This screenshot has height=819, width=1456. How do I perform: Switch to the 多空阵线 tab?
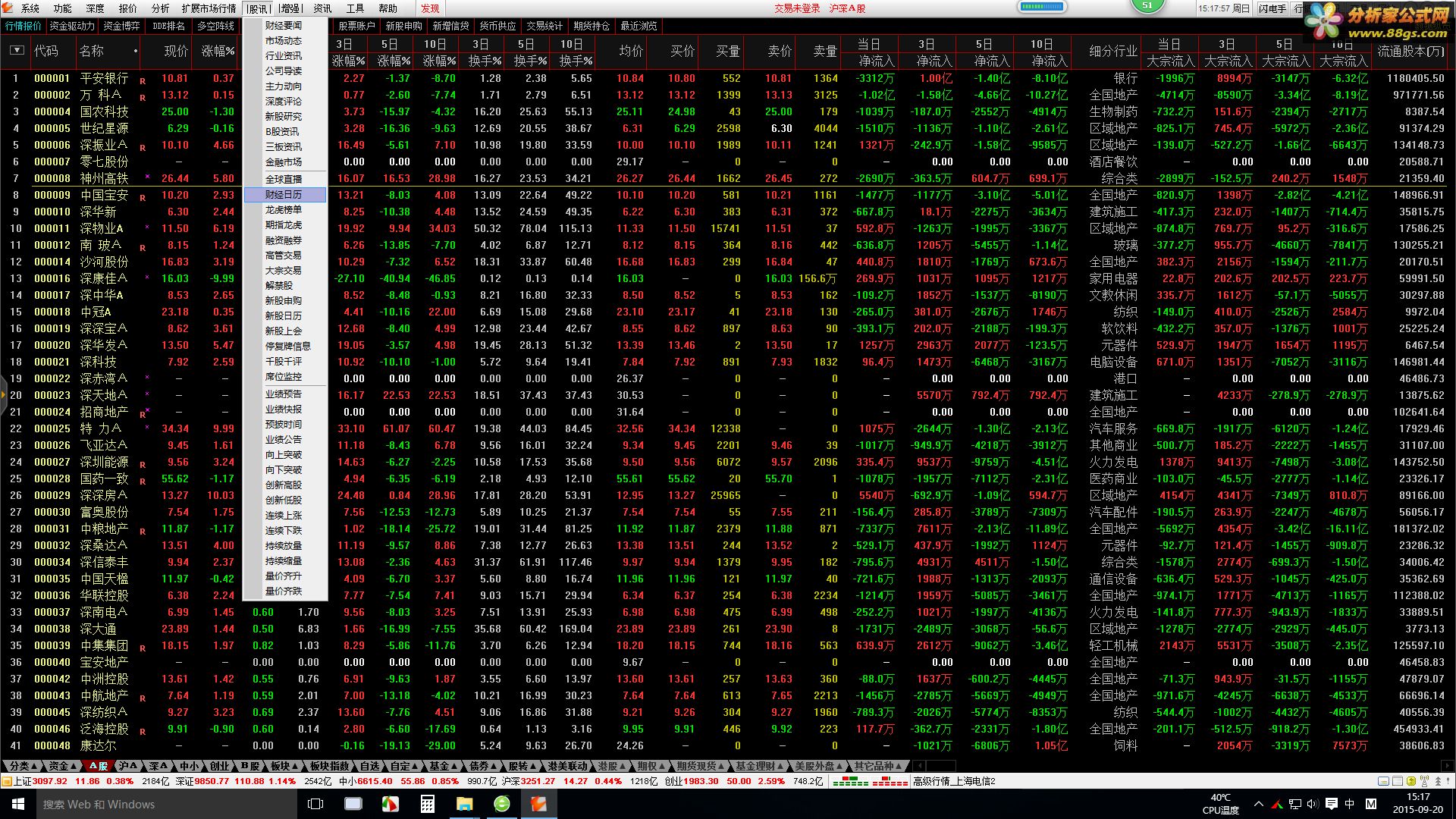215,26
